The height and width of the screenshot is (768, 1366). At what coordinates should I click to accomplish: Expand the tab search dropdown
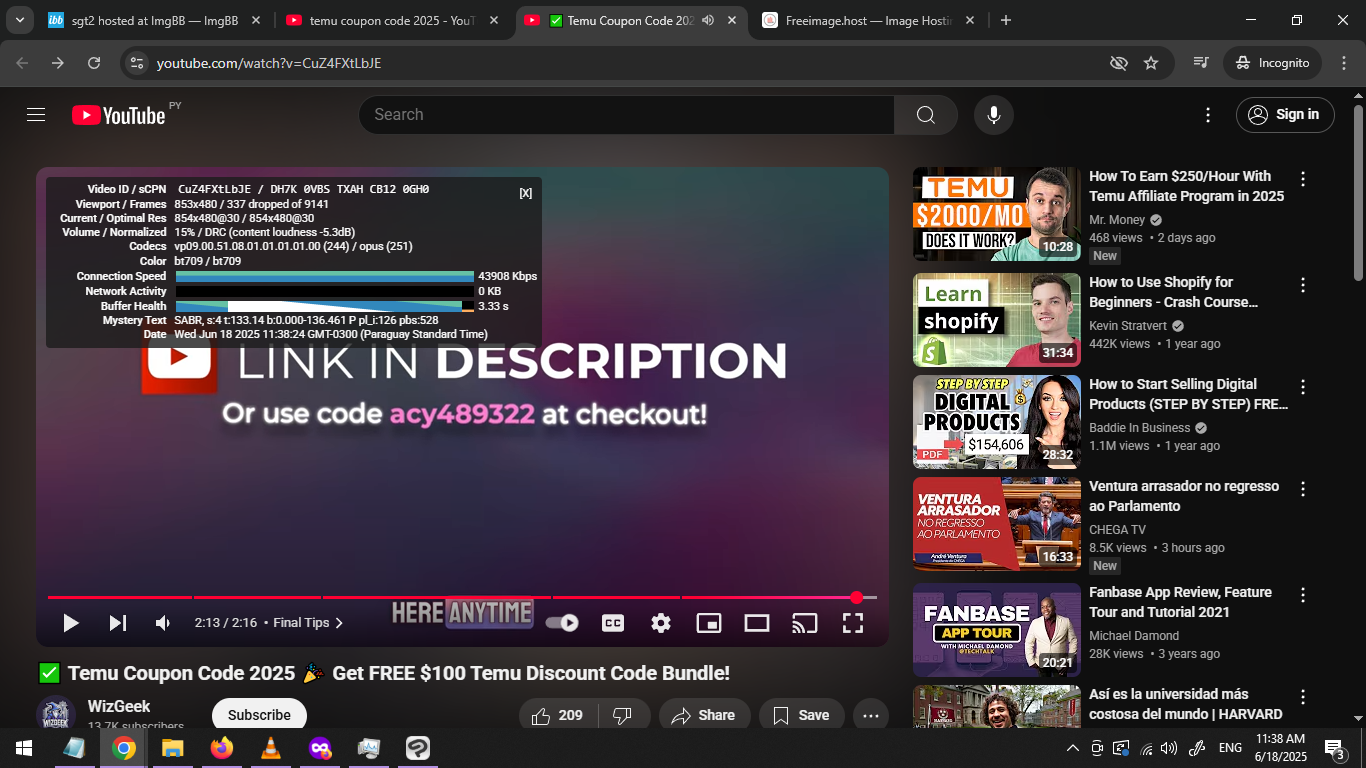(19, 20)
